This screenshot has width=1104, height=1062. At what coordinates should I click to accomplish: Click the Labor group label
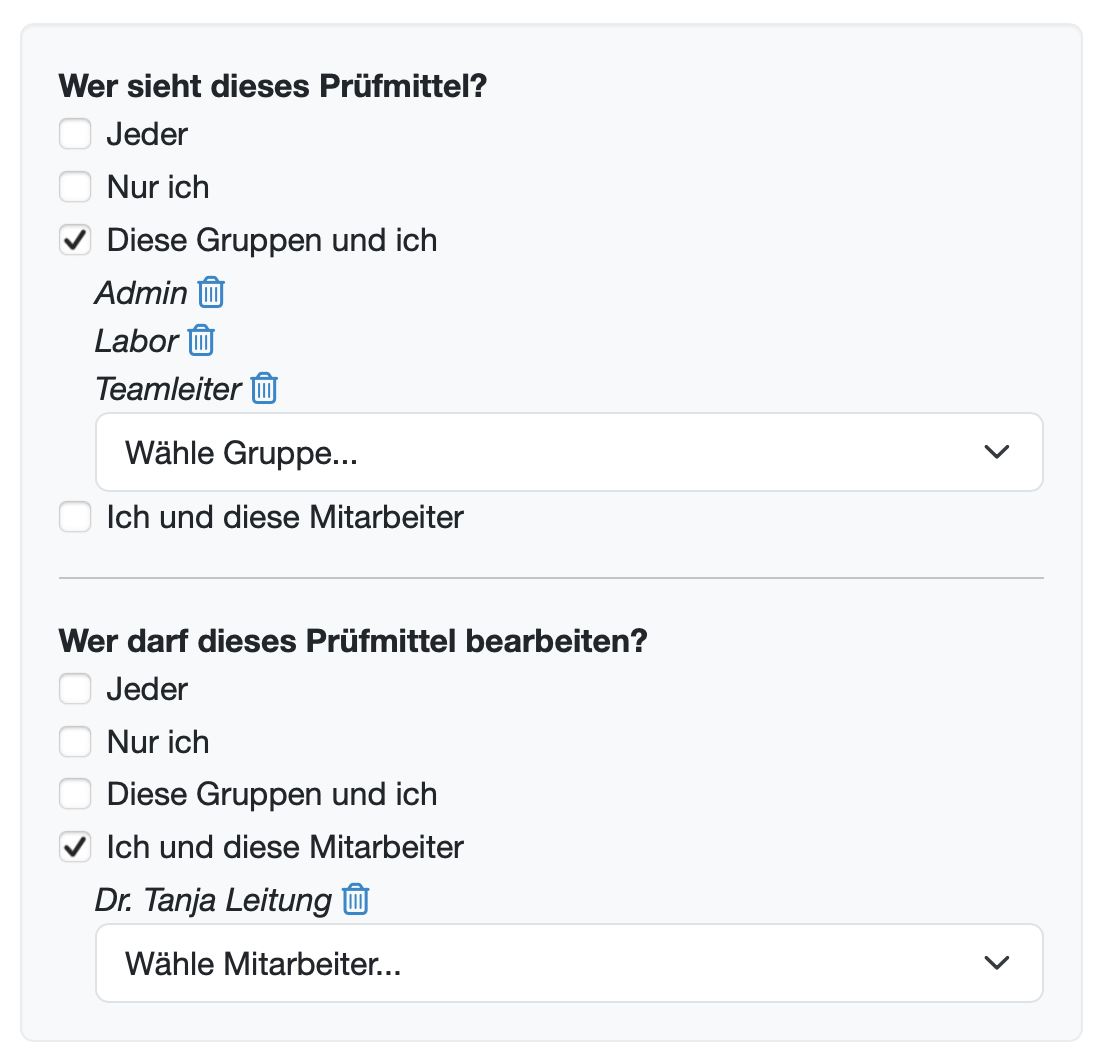coord(132,340)
